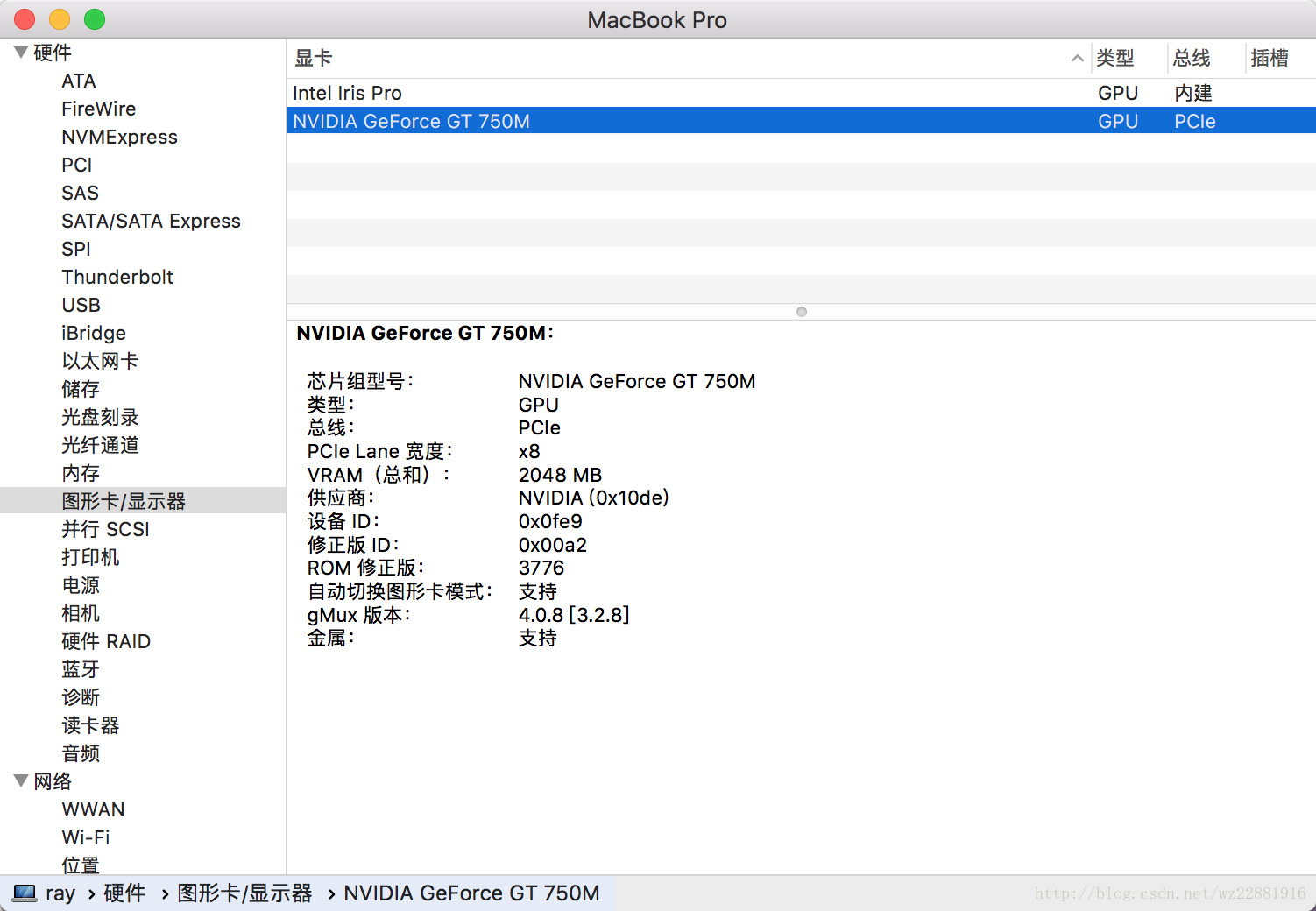
Task: Sort by the 类型 column header
Action: [1129, 59]
